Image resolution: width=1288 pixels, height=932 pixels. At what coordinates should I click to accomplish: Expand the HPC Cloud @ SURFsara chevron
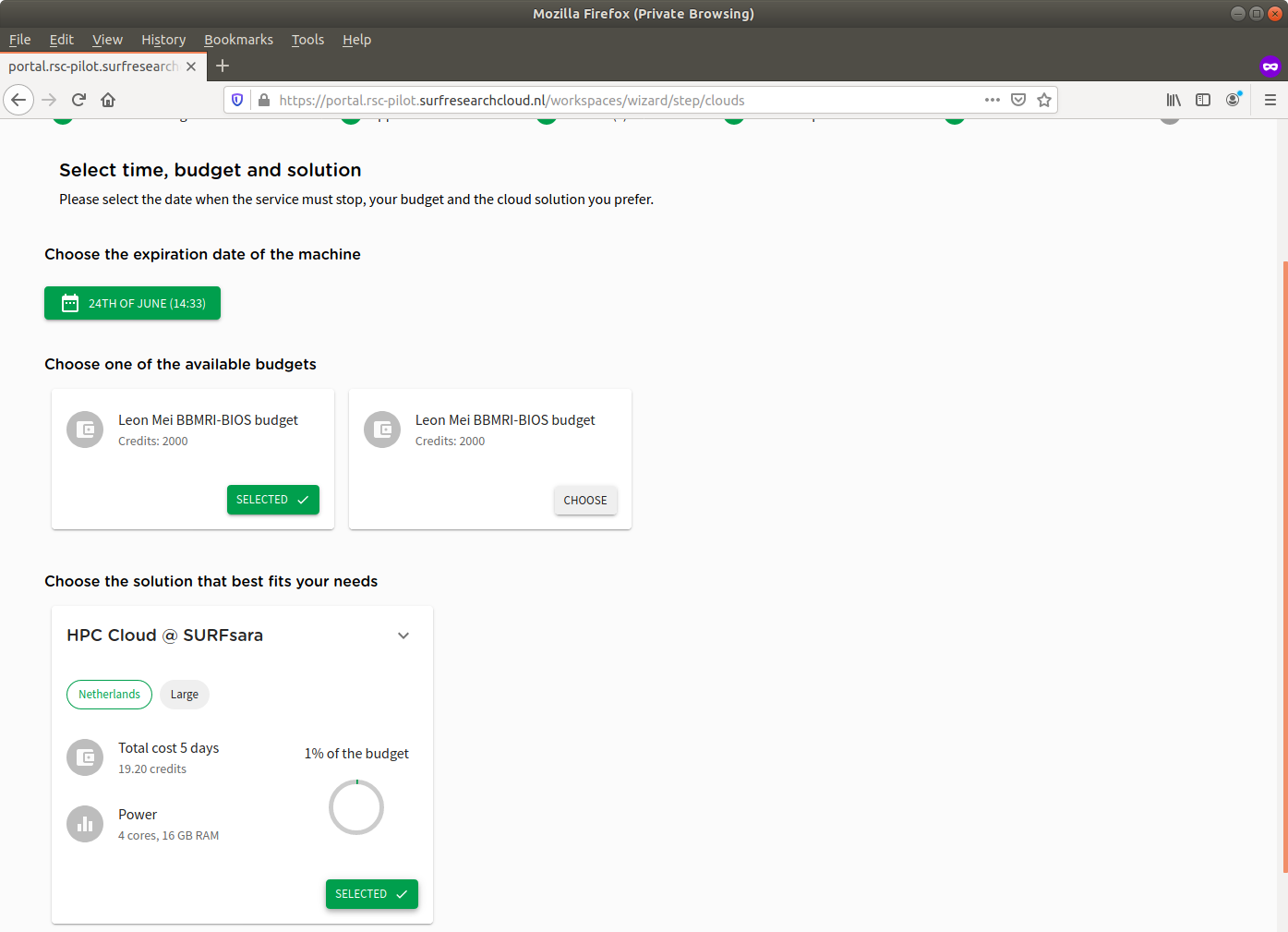point(403,635)
